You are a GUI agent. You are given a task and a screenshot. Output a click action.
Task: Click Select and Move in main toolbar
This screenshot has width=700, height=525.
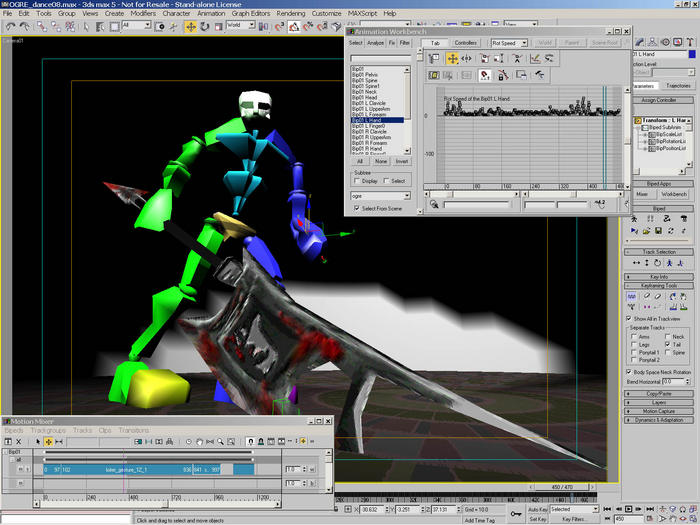pyautogui.click(x=191, y=26)
